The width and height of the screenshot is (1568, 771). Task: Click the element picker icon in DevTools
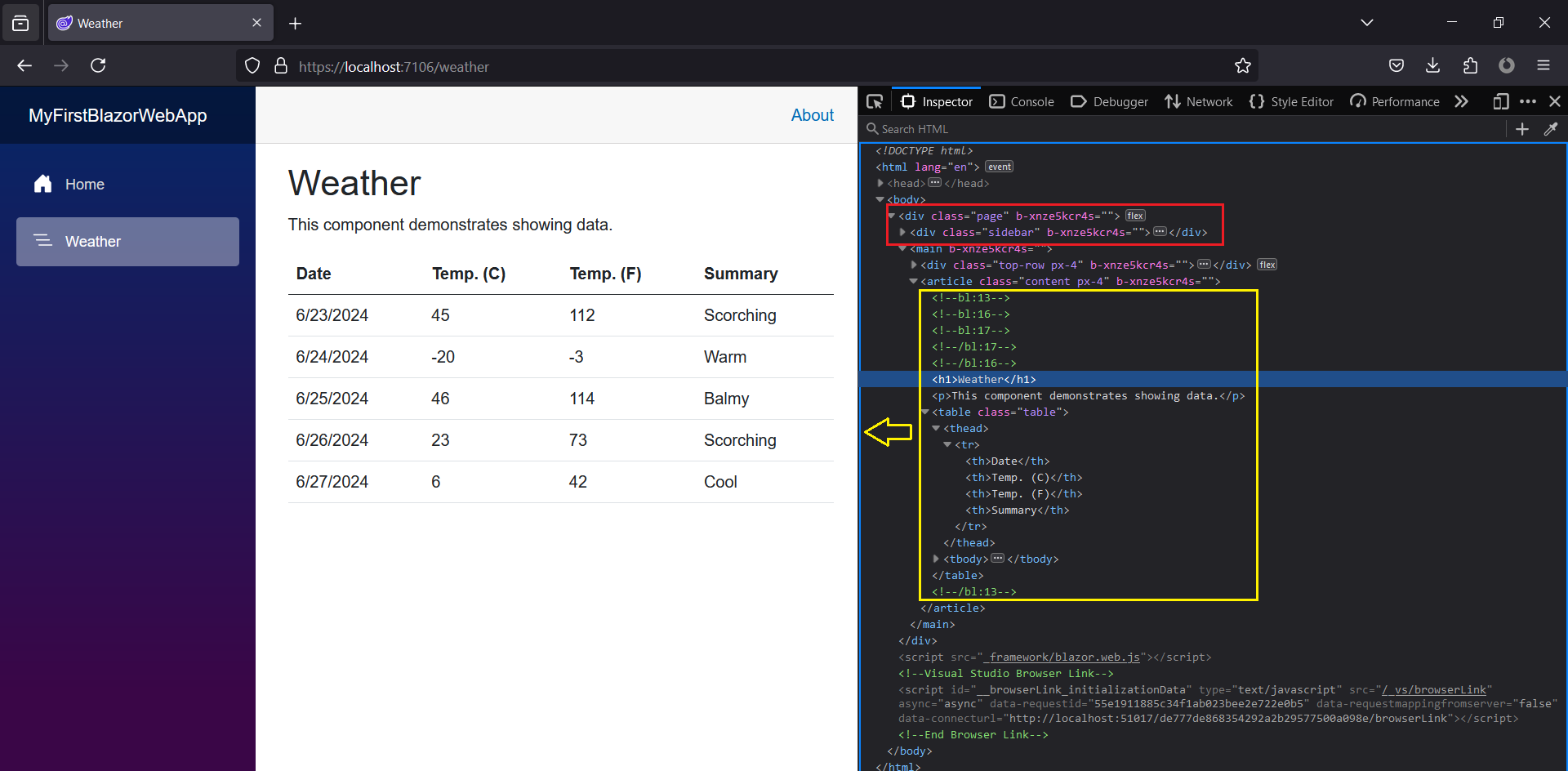click(875, 101)
